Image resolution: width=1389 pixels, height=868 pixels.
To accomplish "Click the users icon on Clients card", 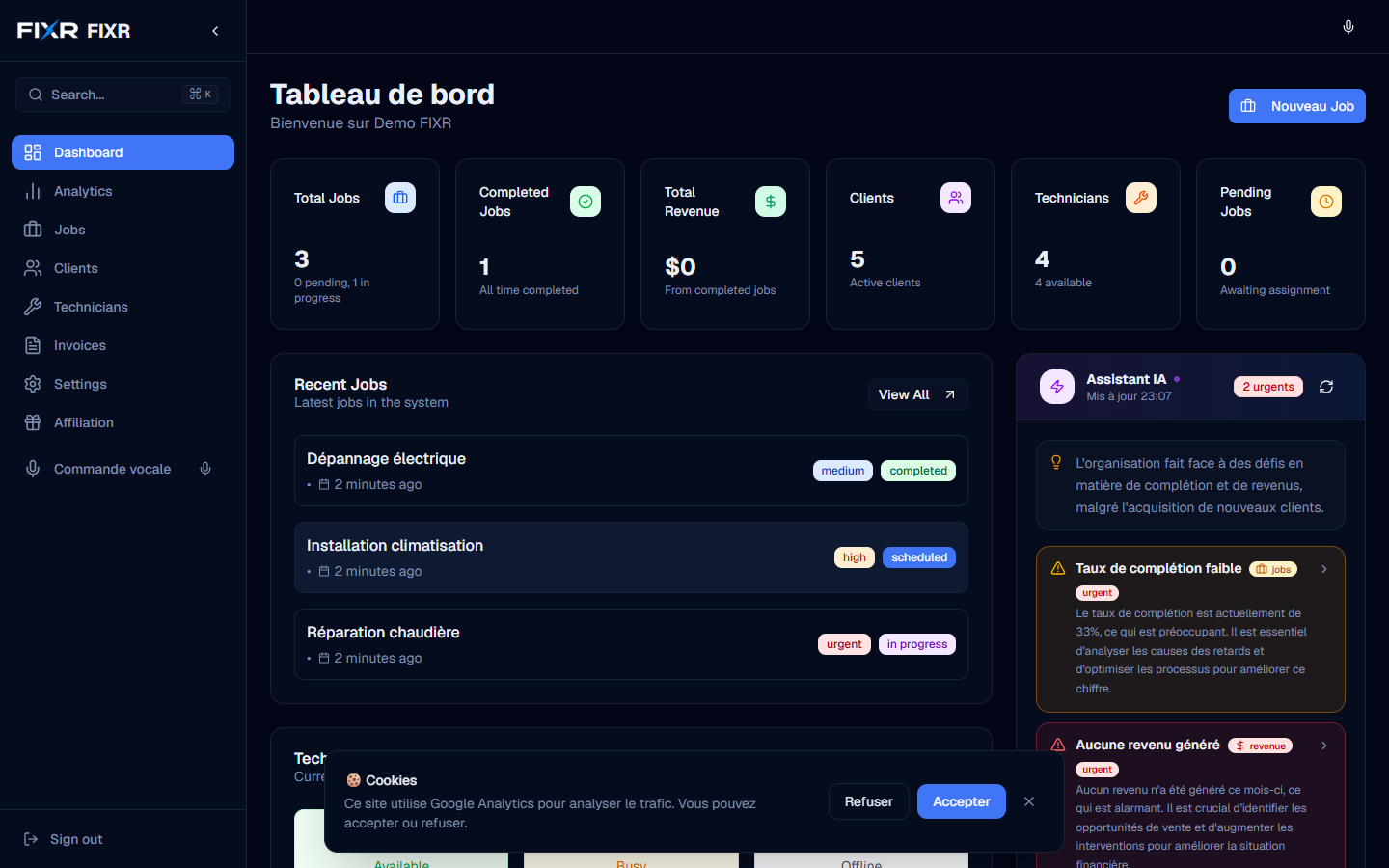I will 956,198.
